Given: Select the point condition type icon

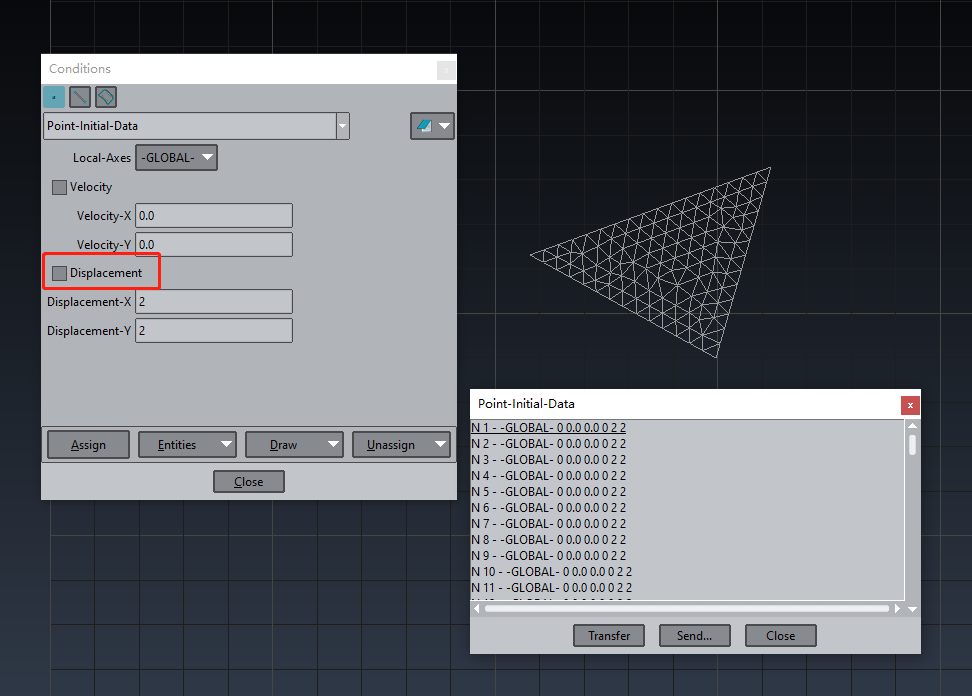Looking at the screenshot, I should 54,97.
